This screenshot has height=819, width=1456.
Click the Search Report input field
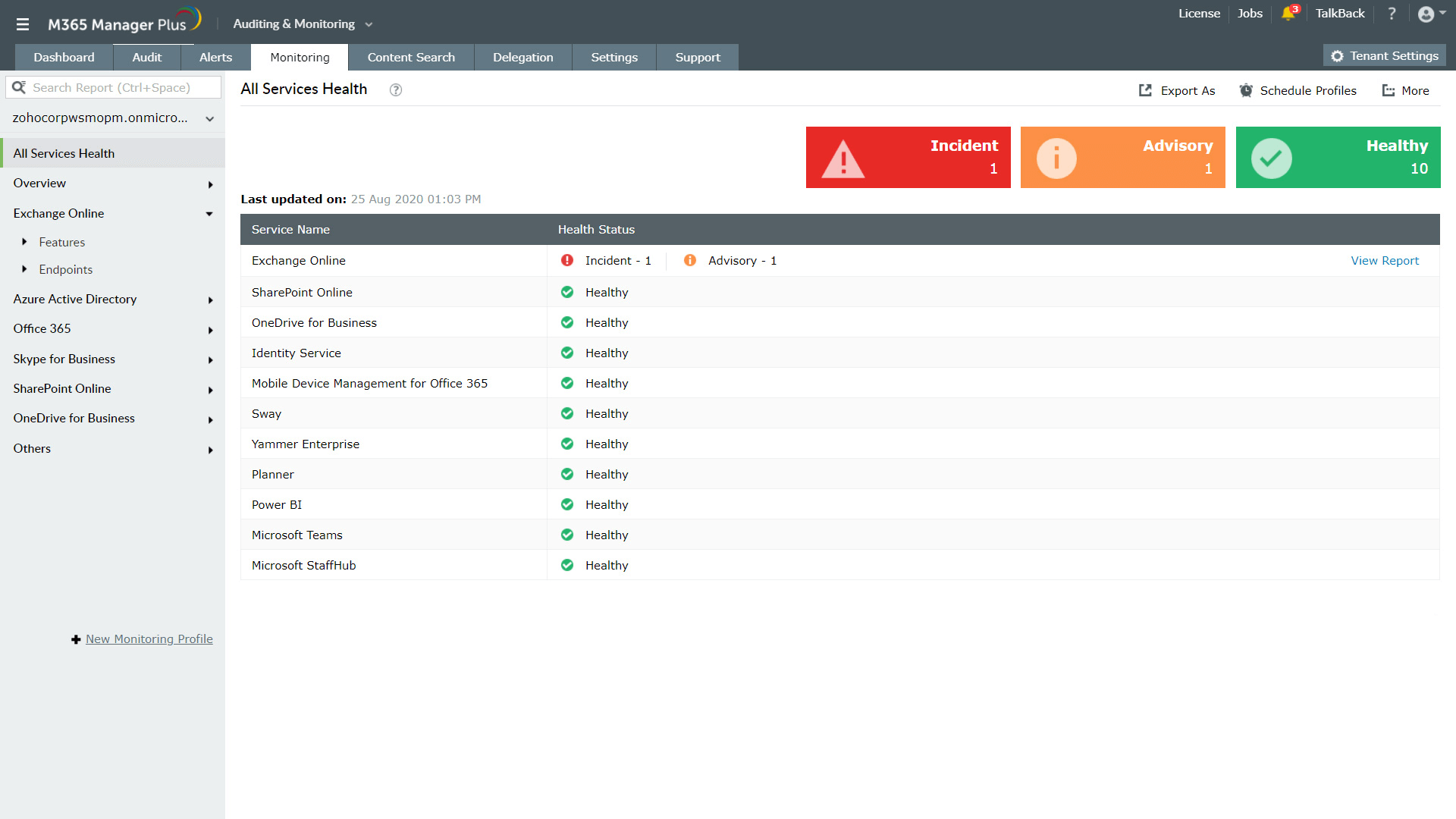121,88
